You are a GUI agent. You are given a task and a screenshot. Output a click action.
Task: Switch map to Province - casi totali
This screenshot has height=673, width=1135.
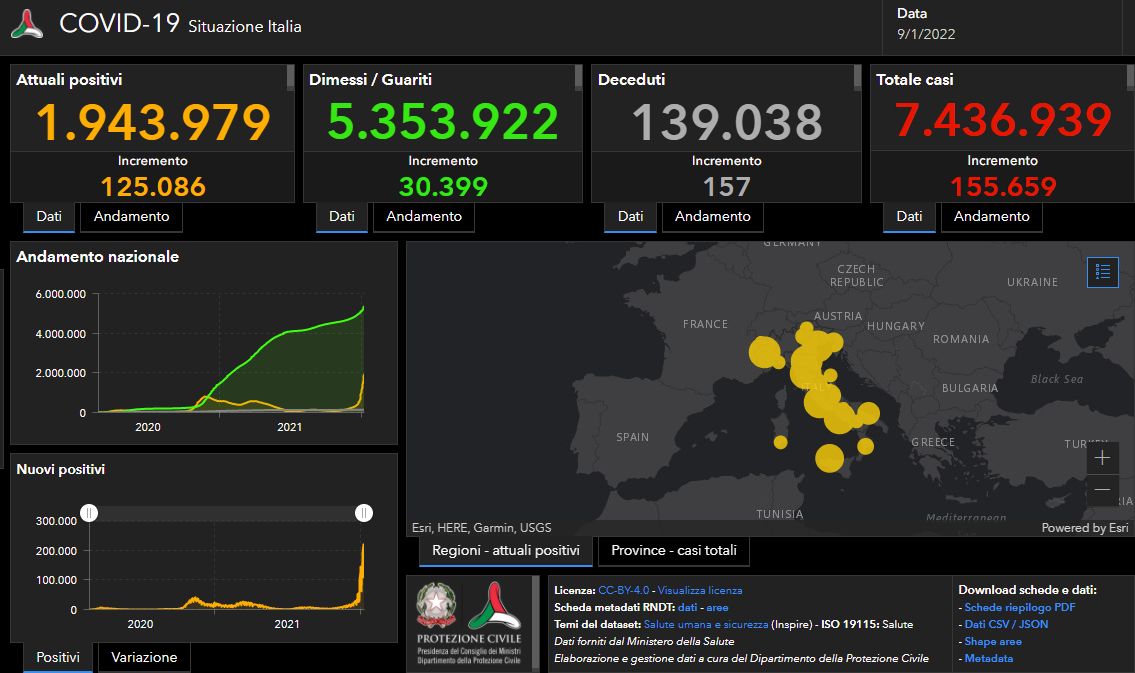pos(673,550)
